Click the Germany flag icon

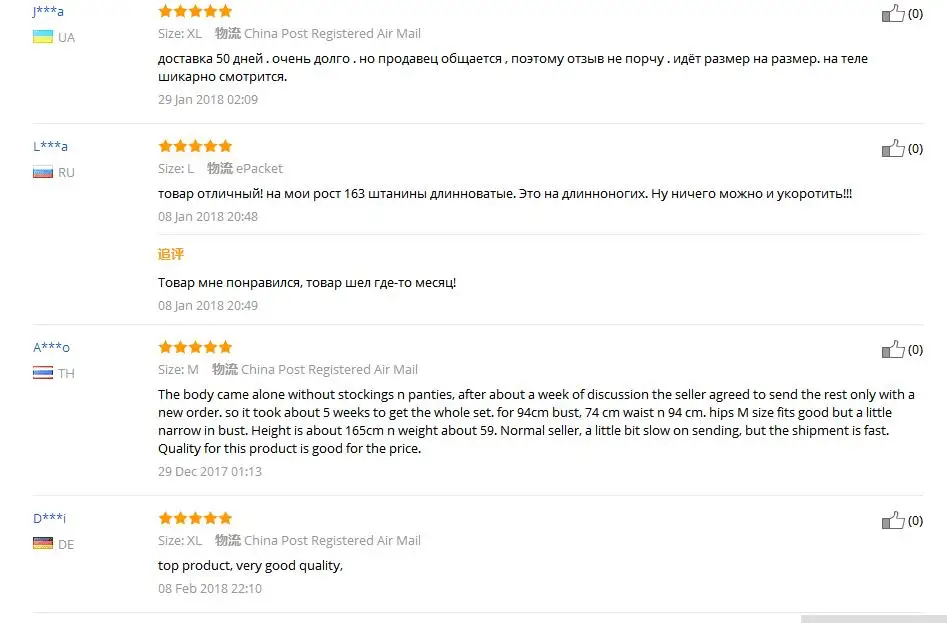[x=42, y=543]
